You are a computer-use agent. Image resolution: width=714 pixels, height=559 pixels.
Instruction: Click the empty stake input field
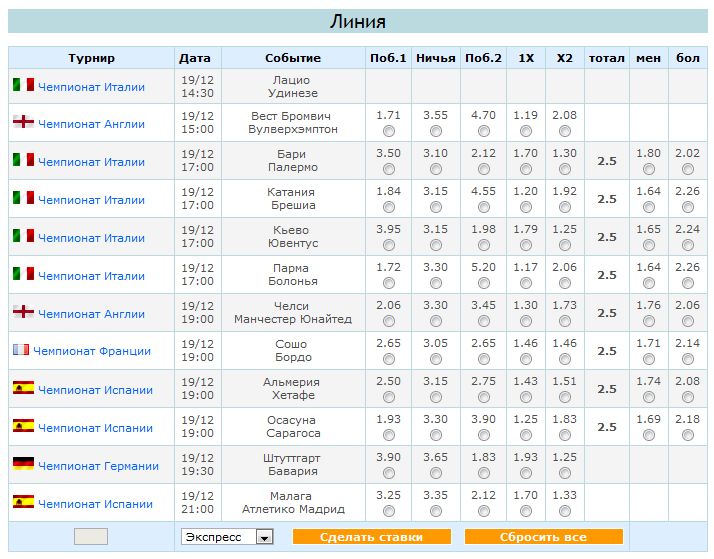click(x=91, y=536)
